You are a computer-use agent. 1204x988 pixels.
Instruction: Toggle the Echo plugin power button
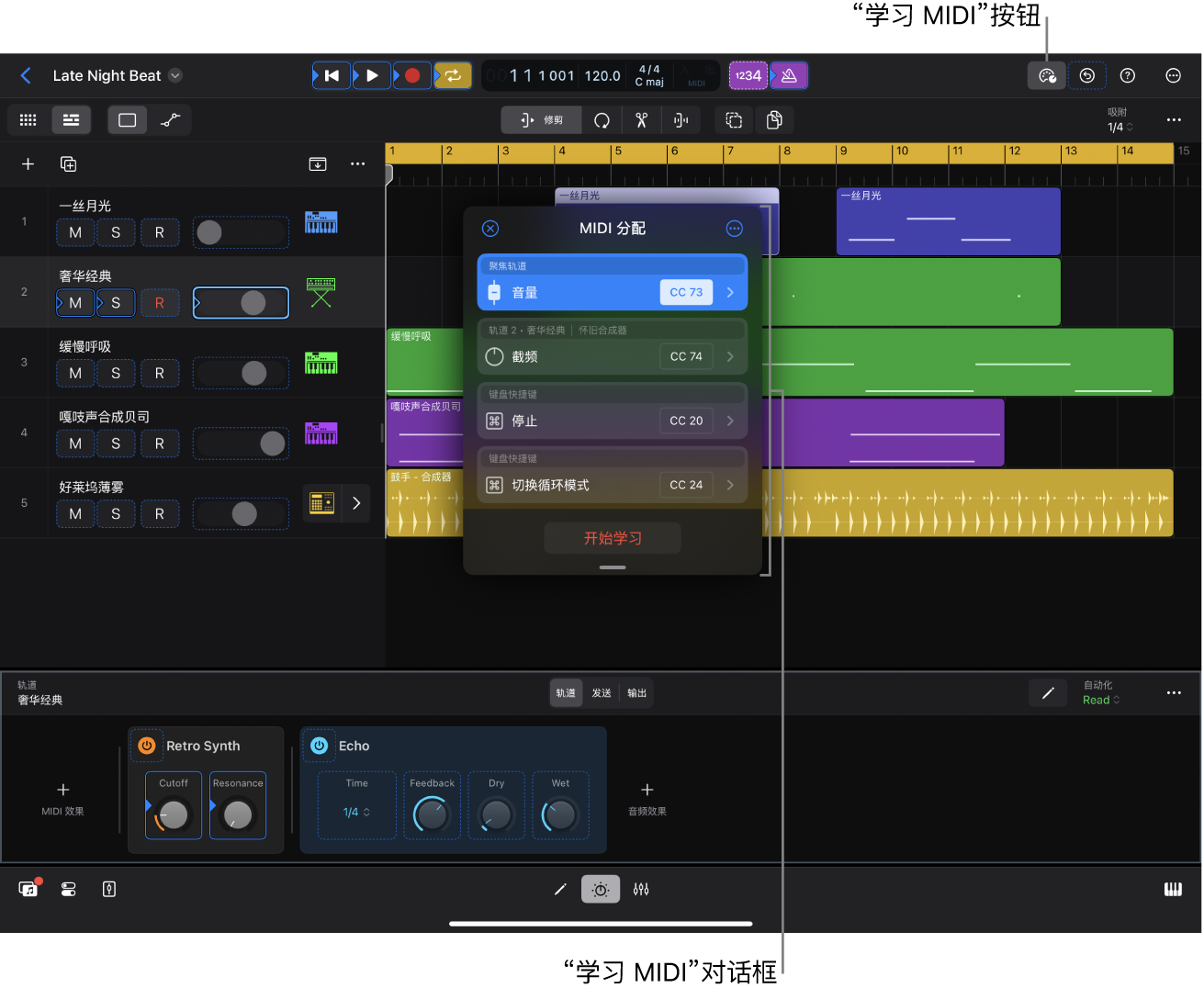coord(319,746)
